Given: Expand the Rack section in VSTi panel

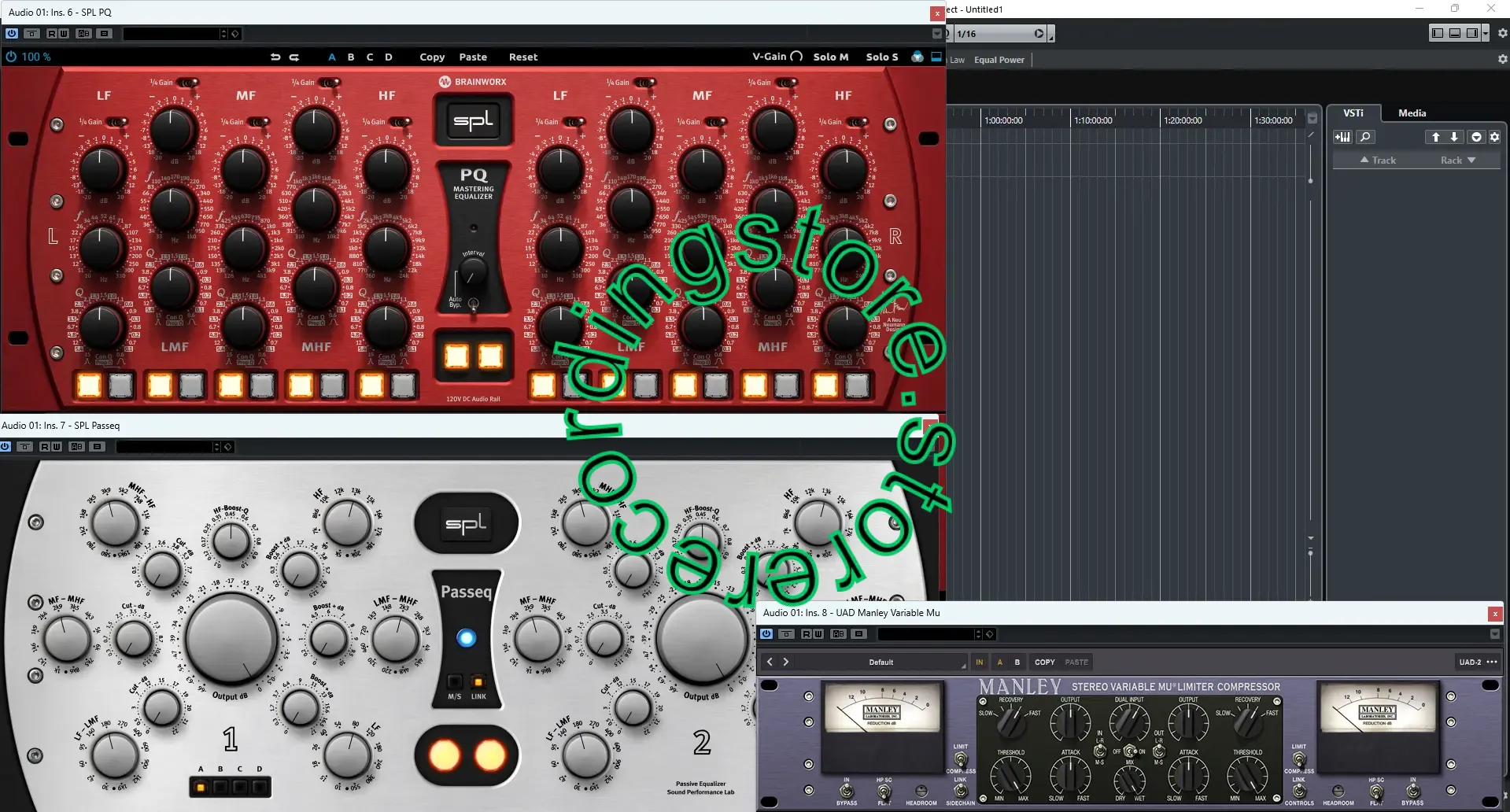Looking at the screenshot, I should [x=1458, y=160].
